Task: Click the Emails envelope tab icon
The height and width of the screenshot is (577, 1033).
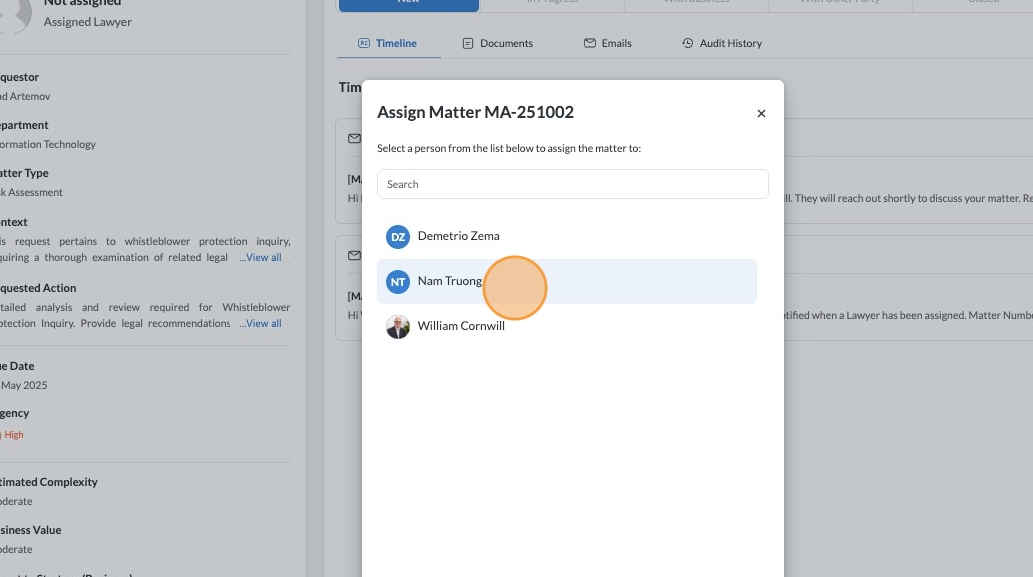Action: pos(589,43)
